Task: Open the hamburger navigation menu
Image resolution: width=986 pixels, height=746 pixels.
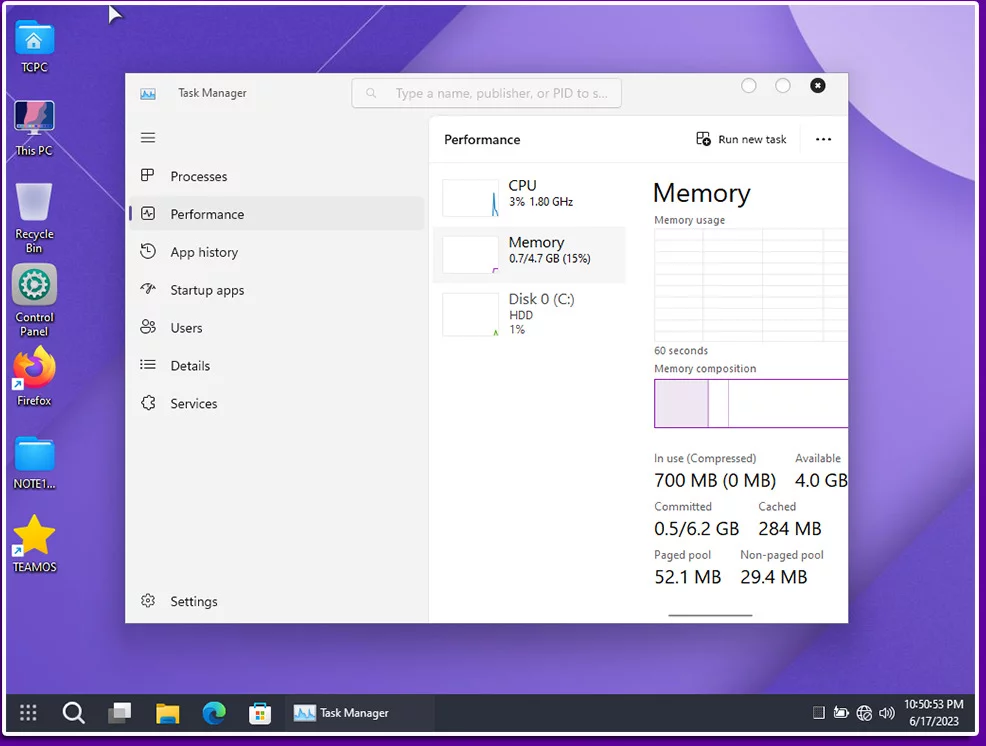Action: (x=148, y=138)
